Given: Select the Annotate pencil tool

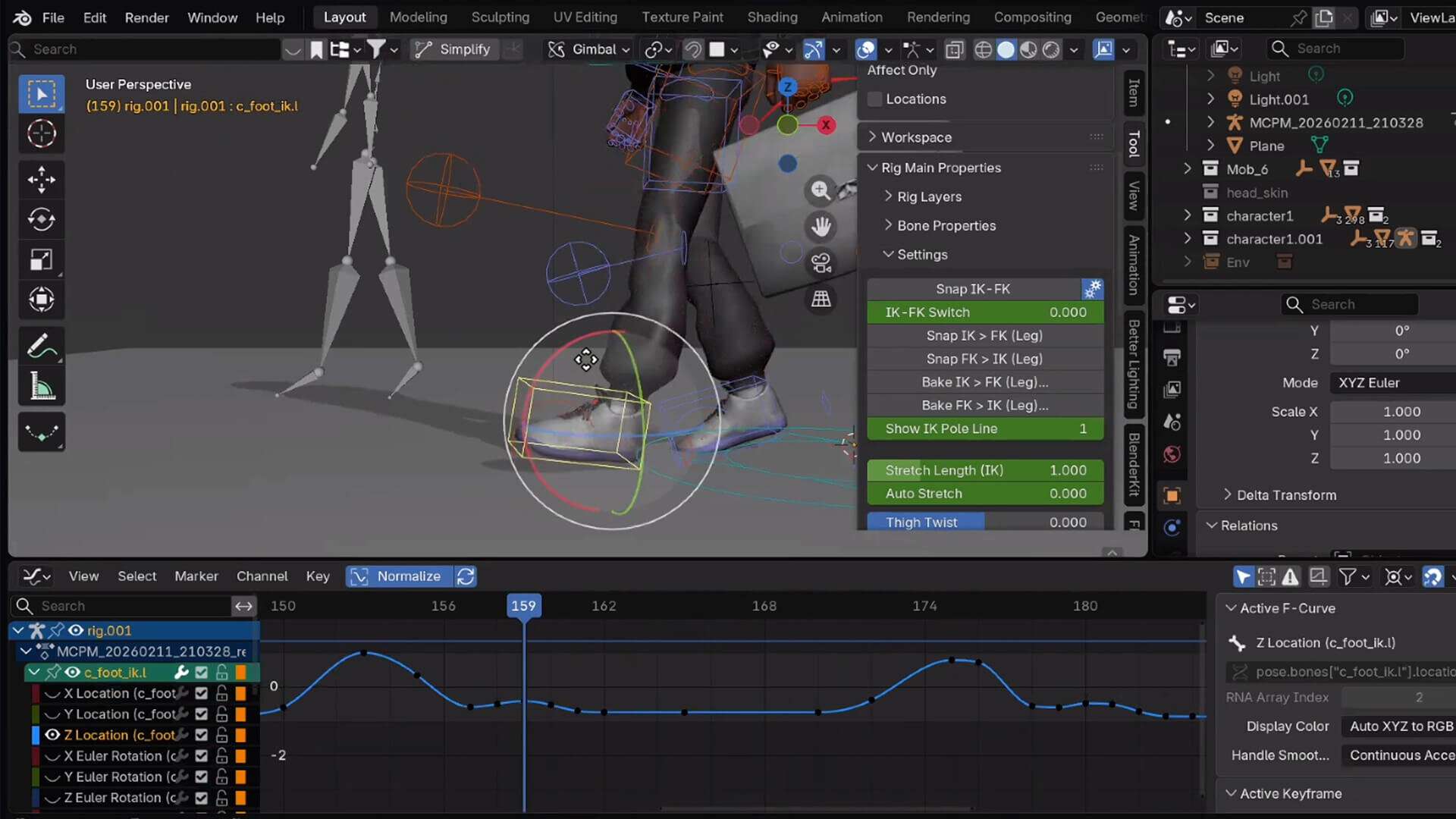Looking at the screenshot, I should [x=41, y=347].
